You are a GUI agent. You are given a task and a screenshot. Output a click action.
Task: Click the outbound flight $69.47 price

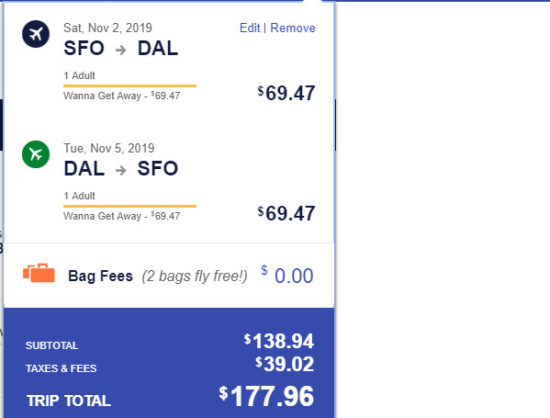click(286, 93)
